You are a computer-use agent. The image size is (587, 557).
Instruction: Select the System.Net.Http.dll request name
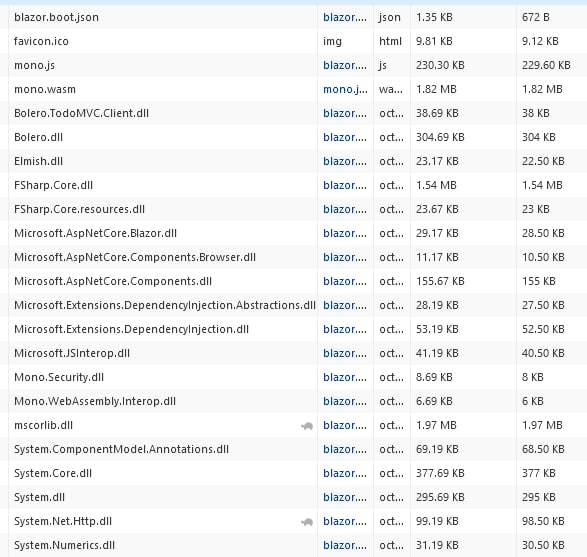pos(63,520)
